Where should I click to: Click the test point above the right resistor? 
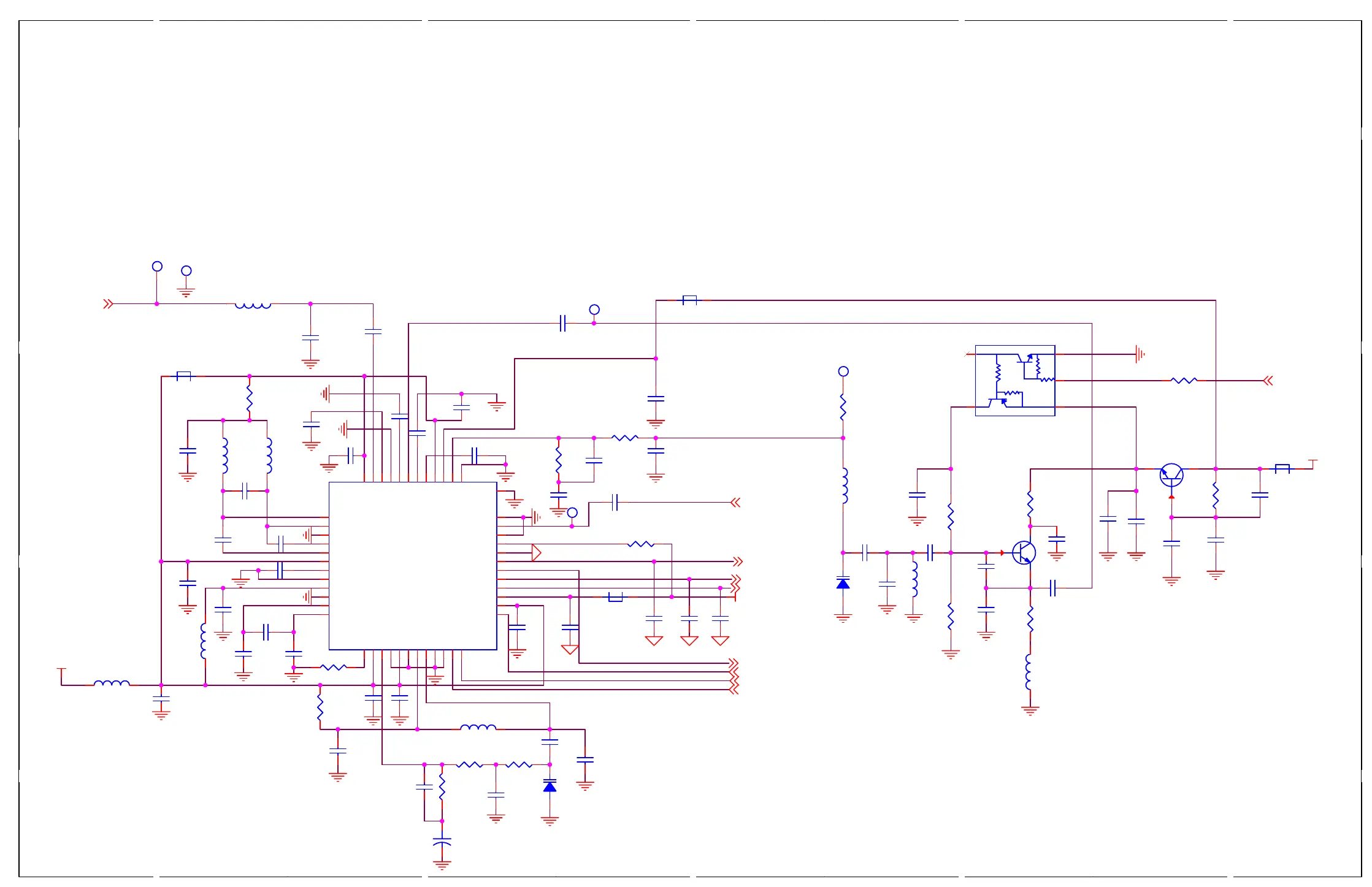tap(843, 371)
